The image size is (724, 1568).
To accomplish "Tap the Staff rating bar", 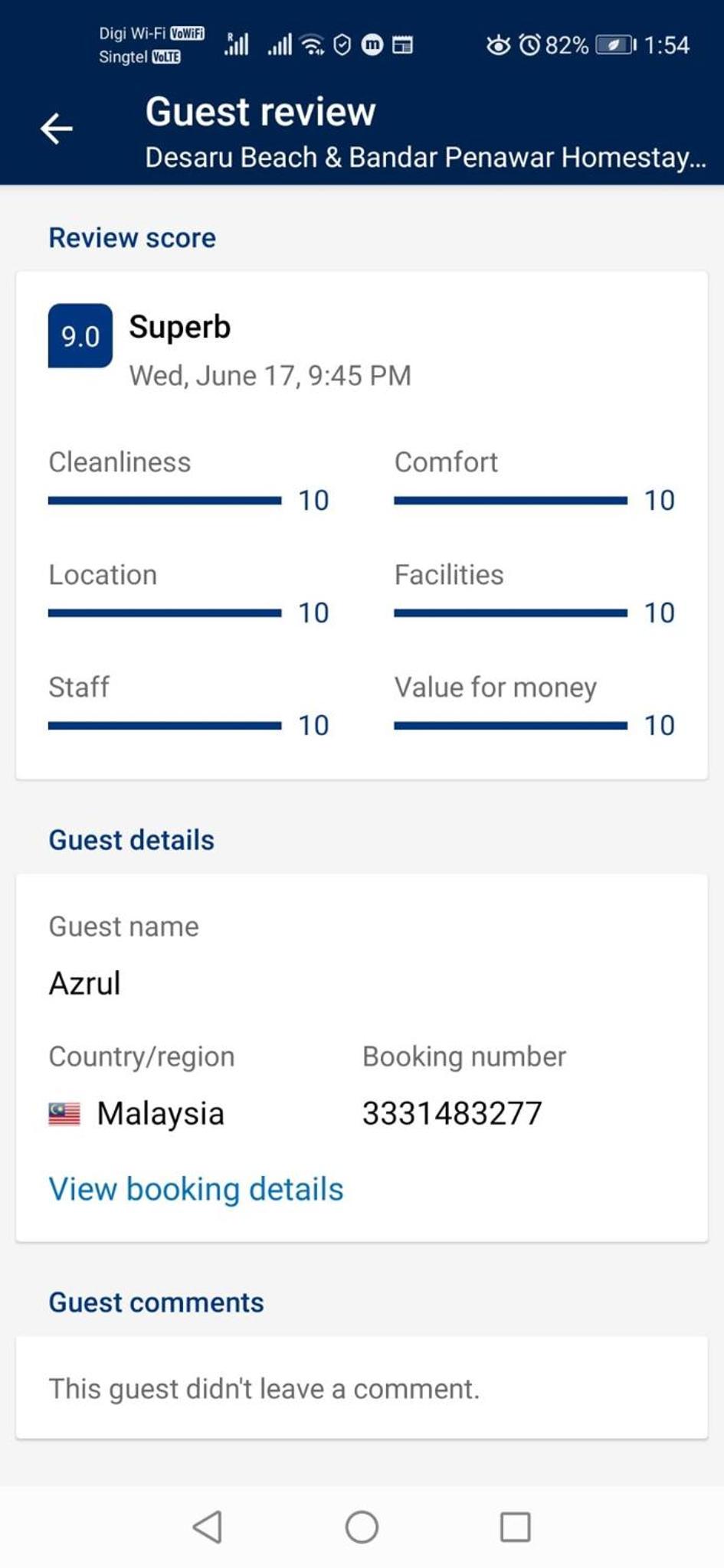I will point(165,726).
